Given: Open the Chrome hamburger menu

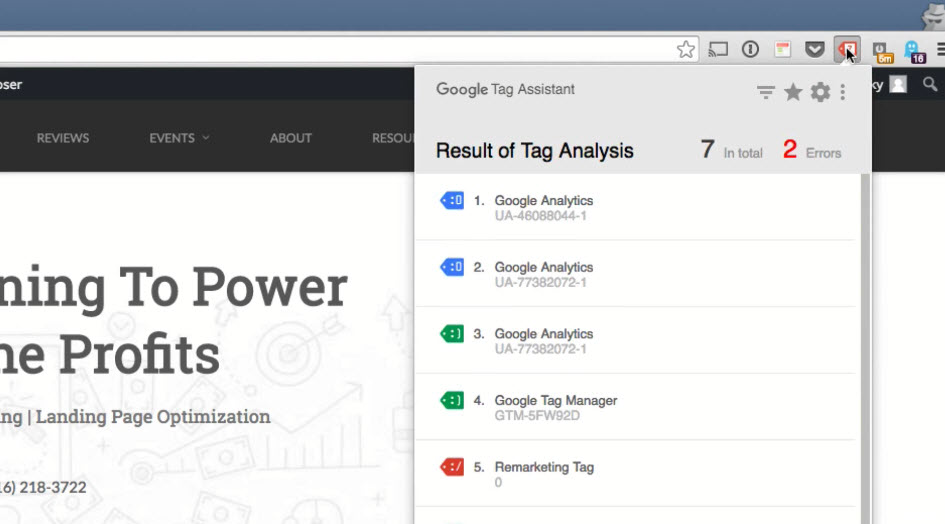Looking at the screenshot, I should (x=939, y=49).
